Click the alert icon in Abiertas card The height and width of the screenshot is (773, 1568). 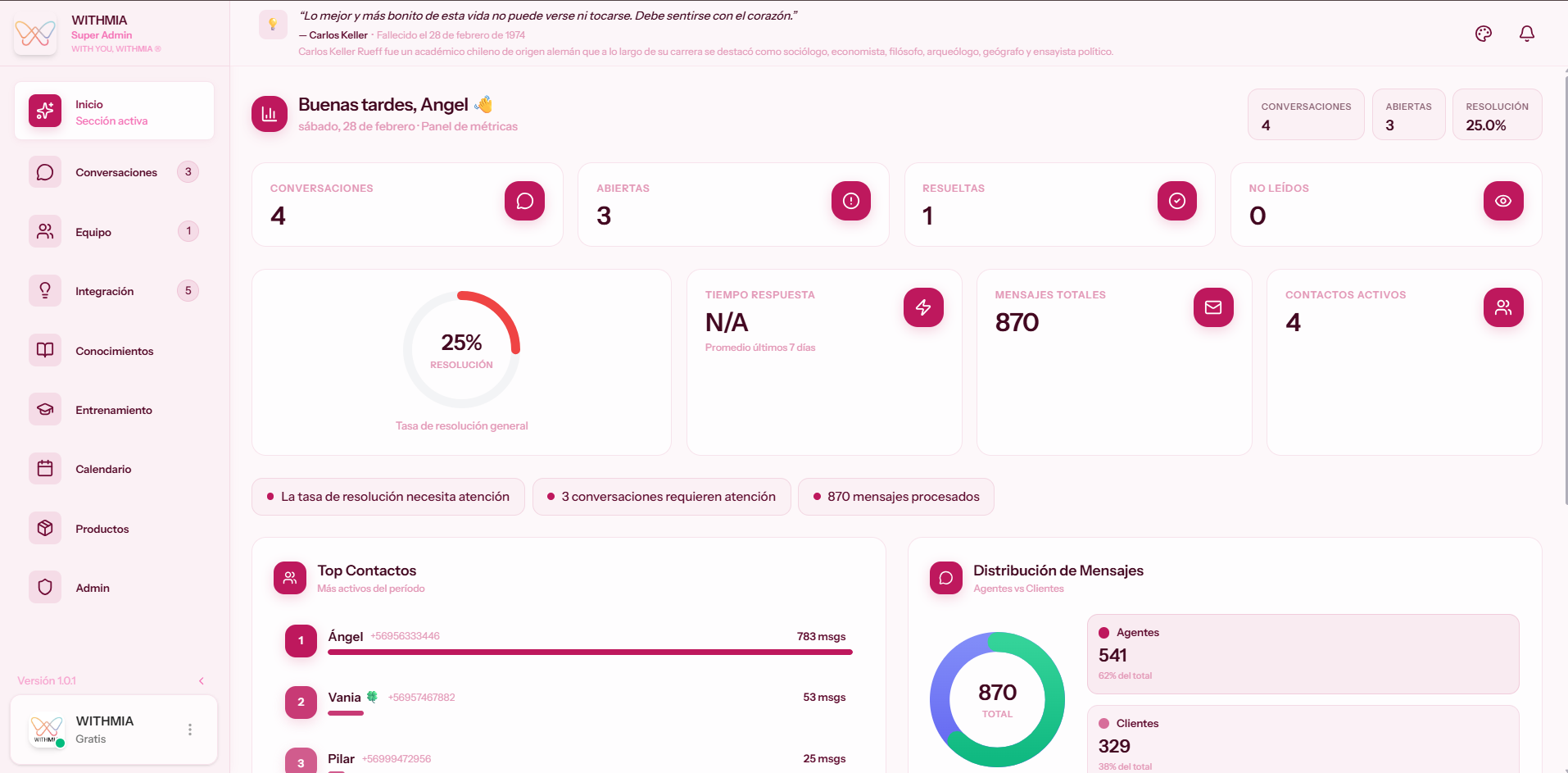(850, 201)
